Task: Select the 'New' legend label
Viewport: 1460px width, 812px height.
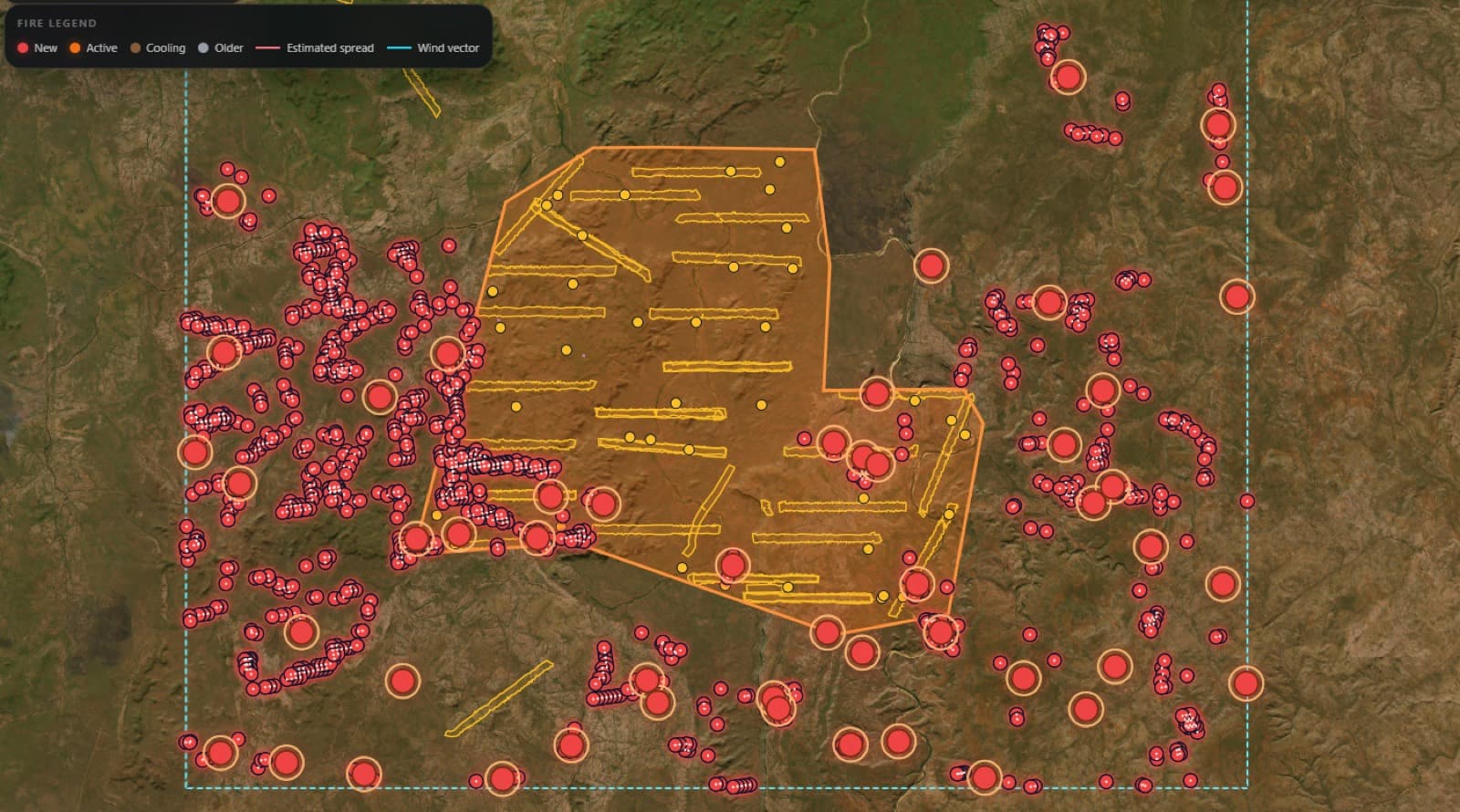Action: click(x=46, y=47)
